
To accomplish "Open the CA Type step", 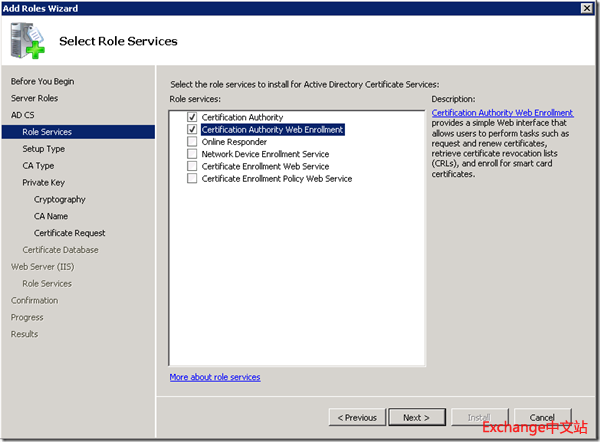I will [38, 166].
